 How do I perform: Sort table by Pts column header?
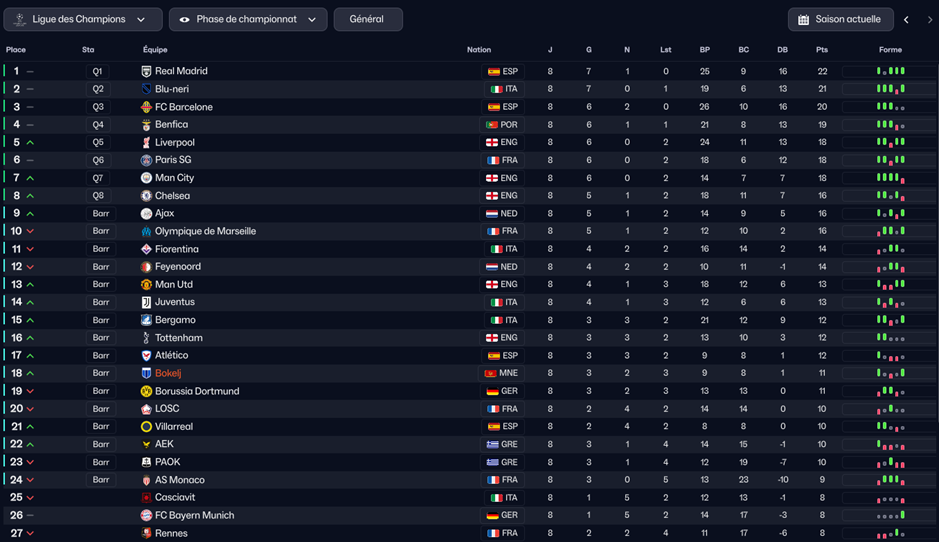821,50
